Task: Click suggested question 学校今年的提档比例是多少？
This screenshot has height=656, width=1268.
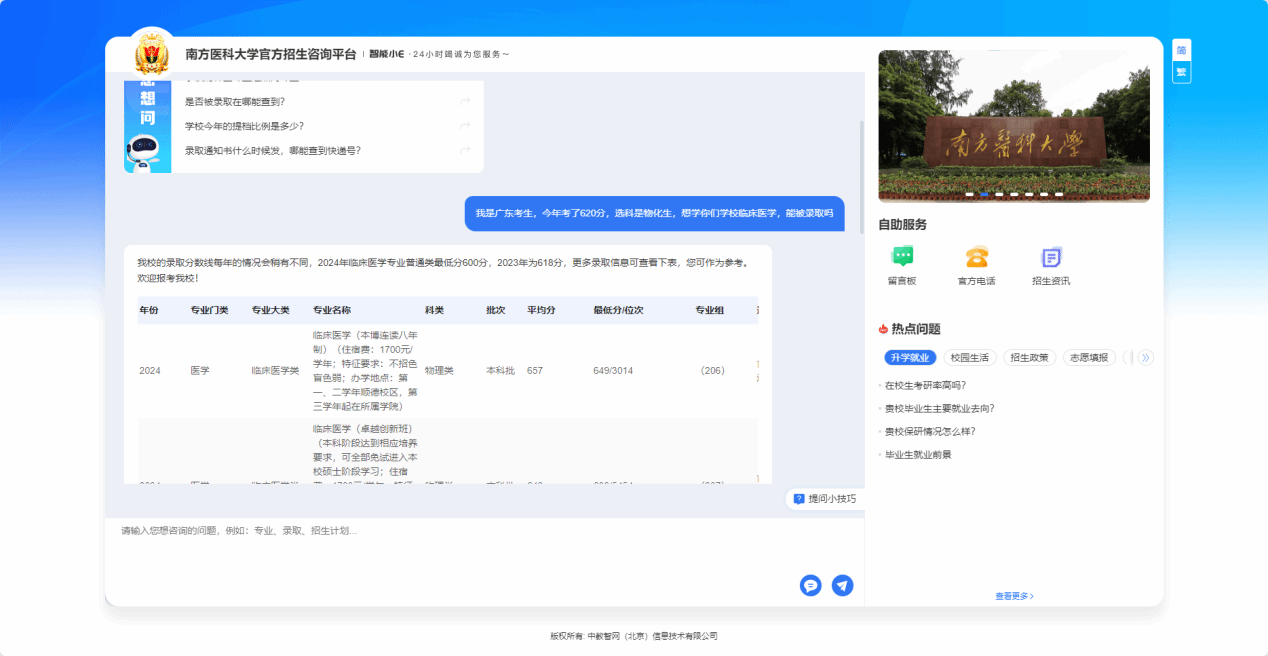Action: pos(244,126)
